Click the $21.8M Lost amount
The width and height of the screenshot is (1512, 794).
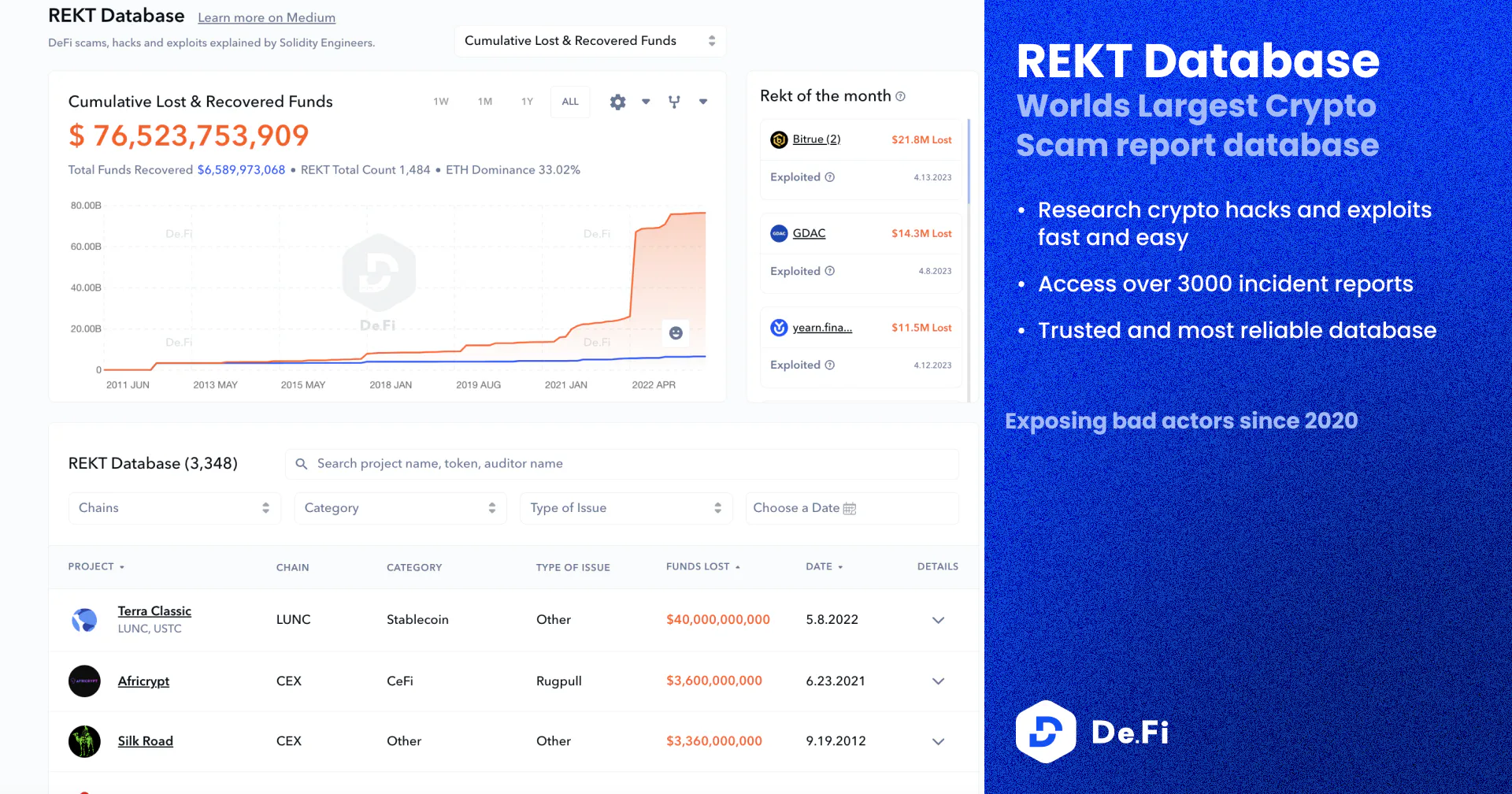[921, 139]
